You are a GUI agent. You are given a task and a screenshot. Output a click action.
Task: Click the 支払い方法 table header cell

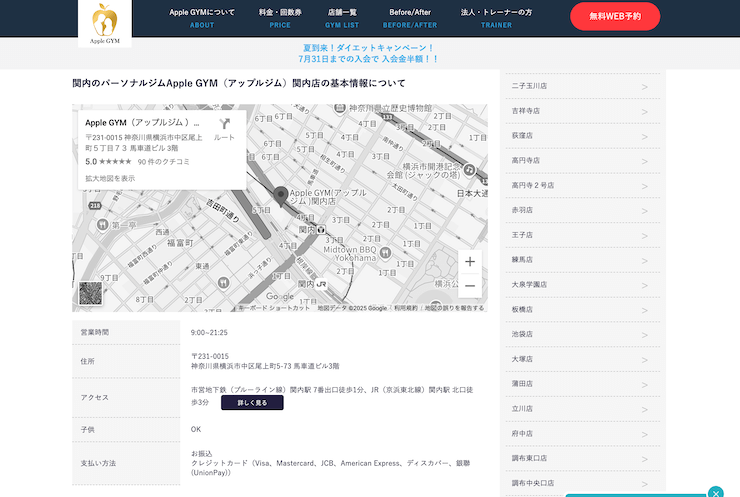pyautogui.click(x=126, y=463)
